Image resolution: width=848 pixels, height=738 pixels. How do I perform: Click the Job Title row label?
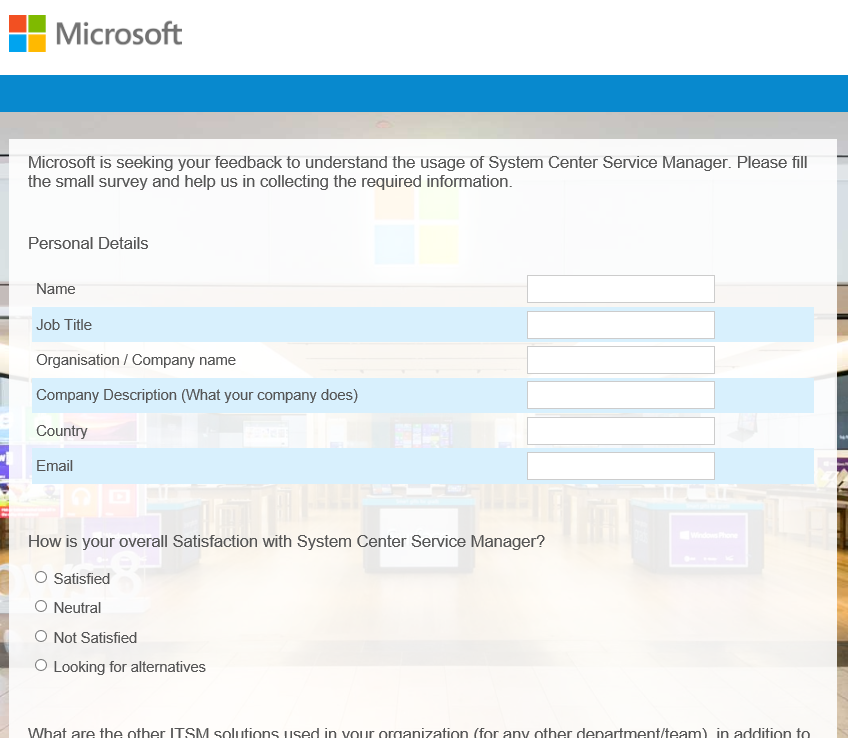[x=64, y=325]
